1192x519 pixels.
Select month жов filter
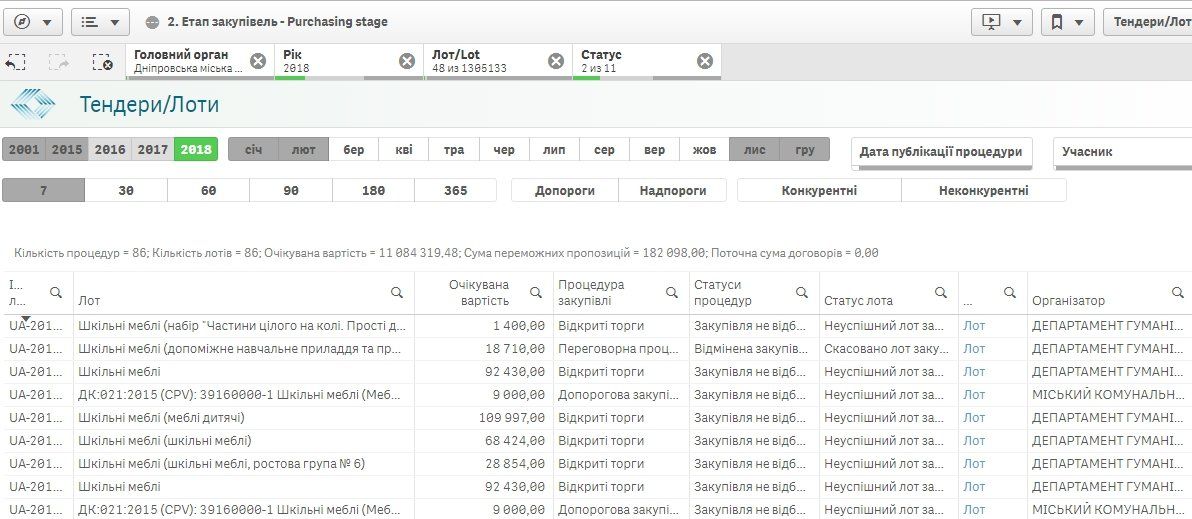pyautogui.click(x=705, y=150)
